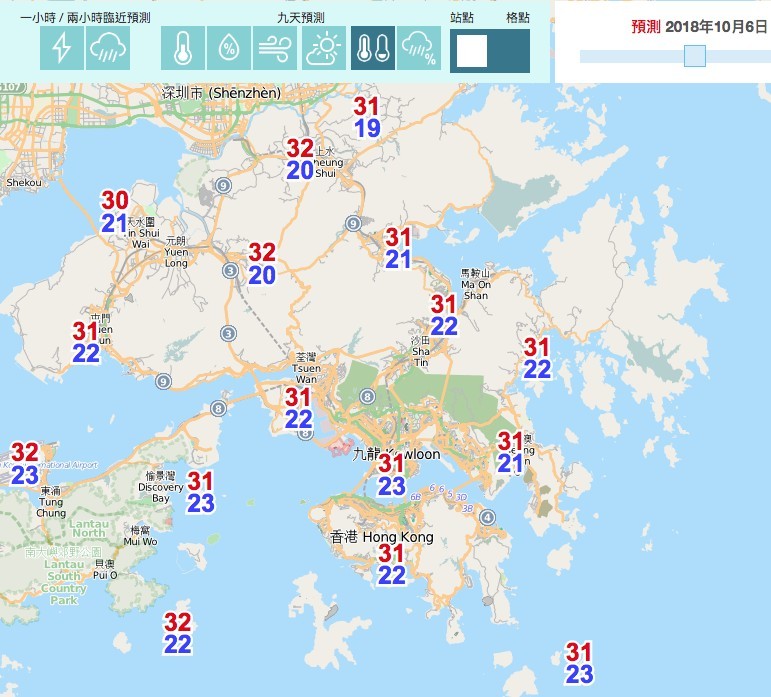Open the lightning nowcast layer

62,48
